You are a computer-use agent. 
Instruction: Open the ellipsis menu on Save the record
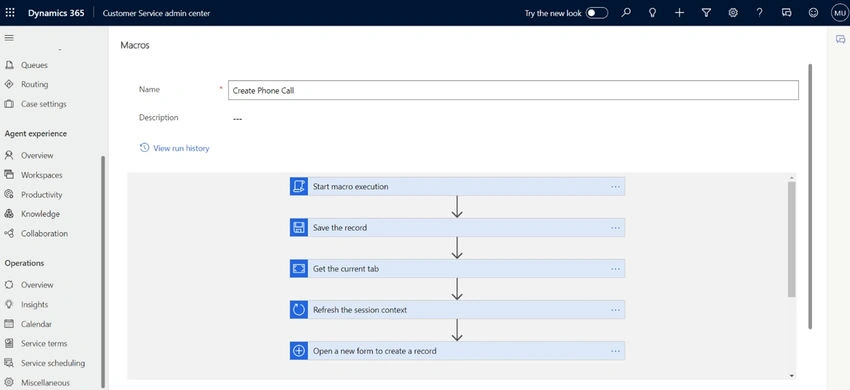coord(615,227)
